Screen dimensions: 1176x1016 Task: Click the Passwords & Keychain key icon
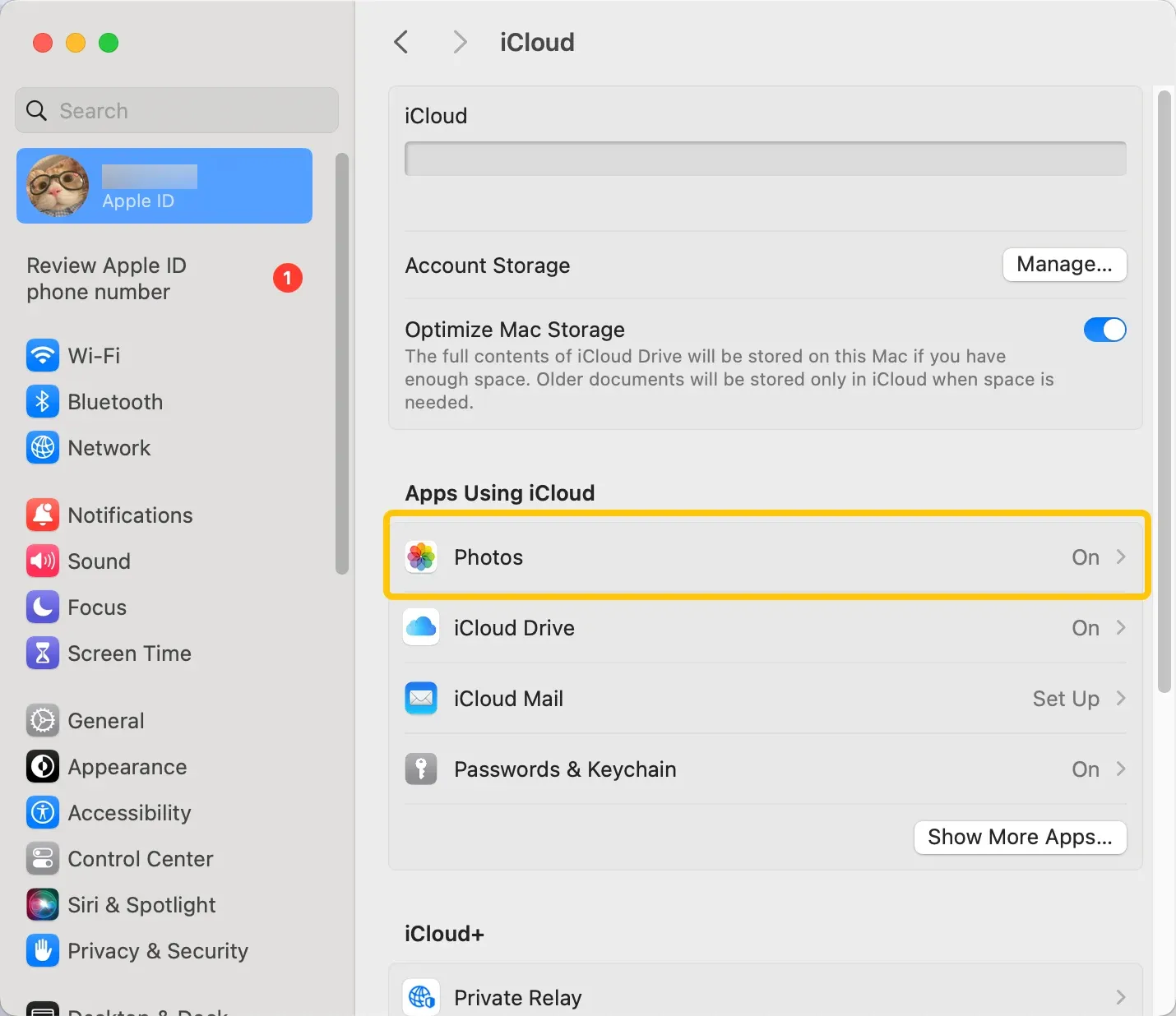click(421, 769)
